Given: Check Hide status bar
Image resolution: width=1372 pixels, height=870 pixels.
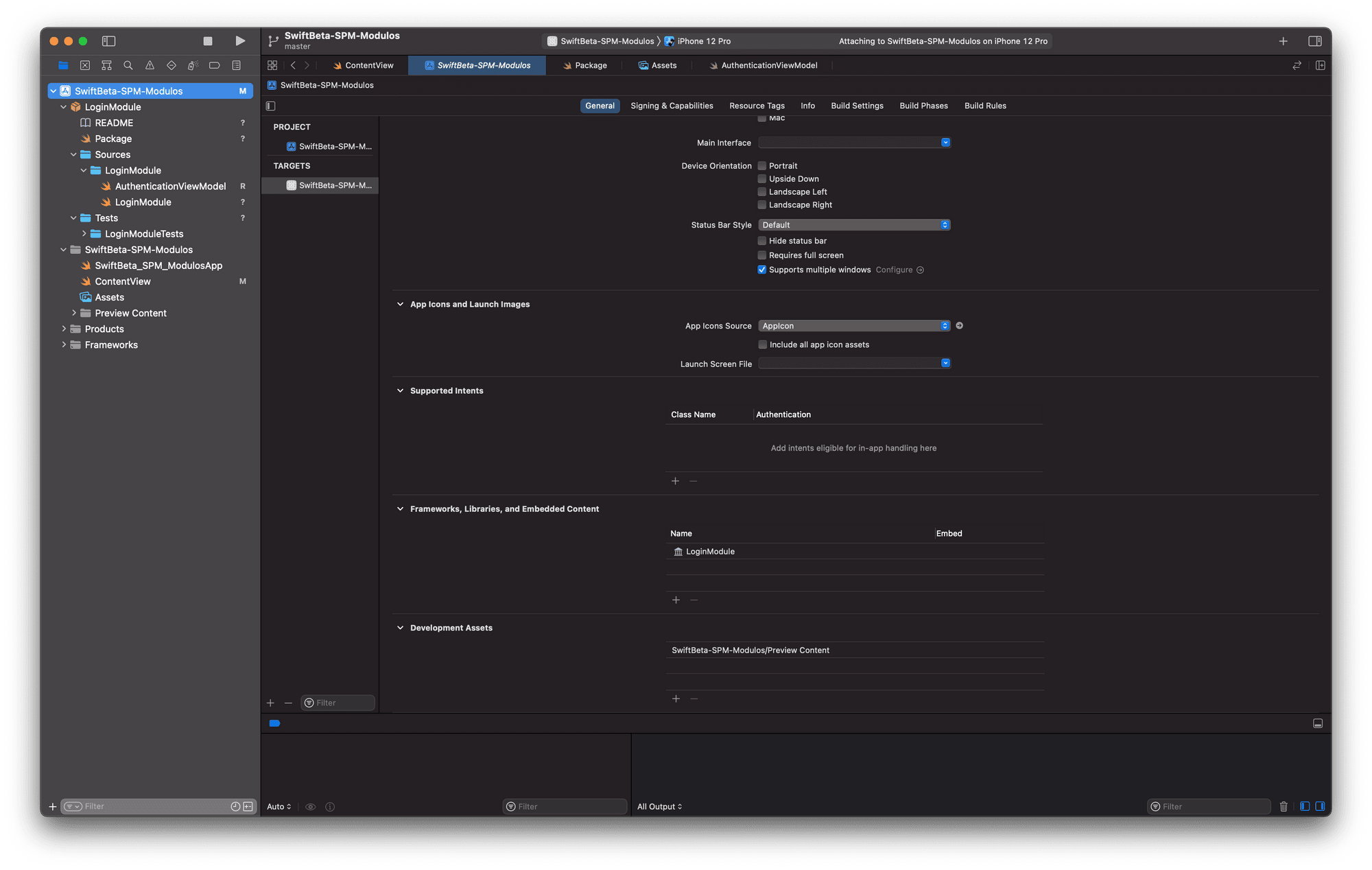Looking at the screenshot, I should pyautogui.click(x=761, y=241).
